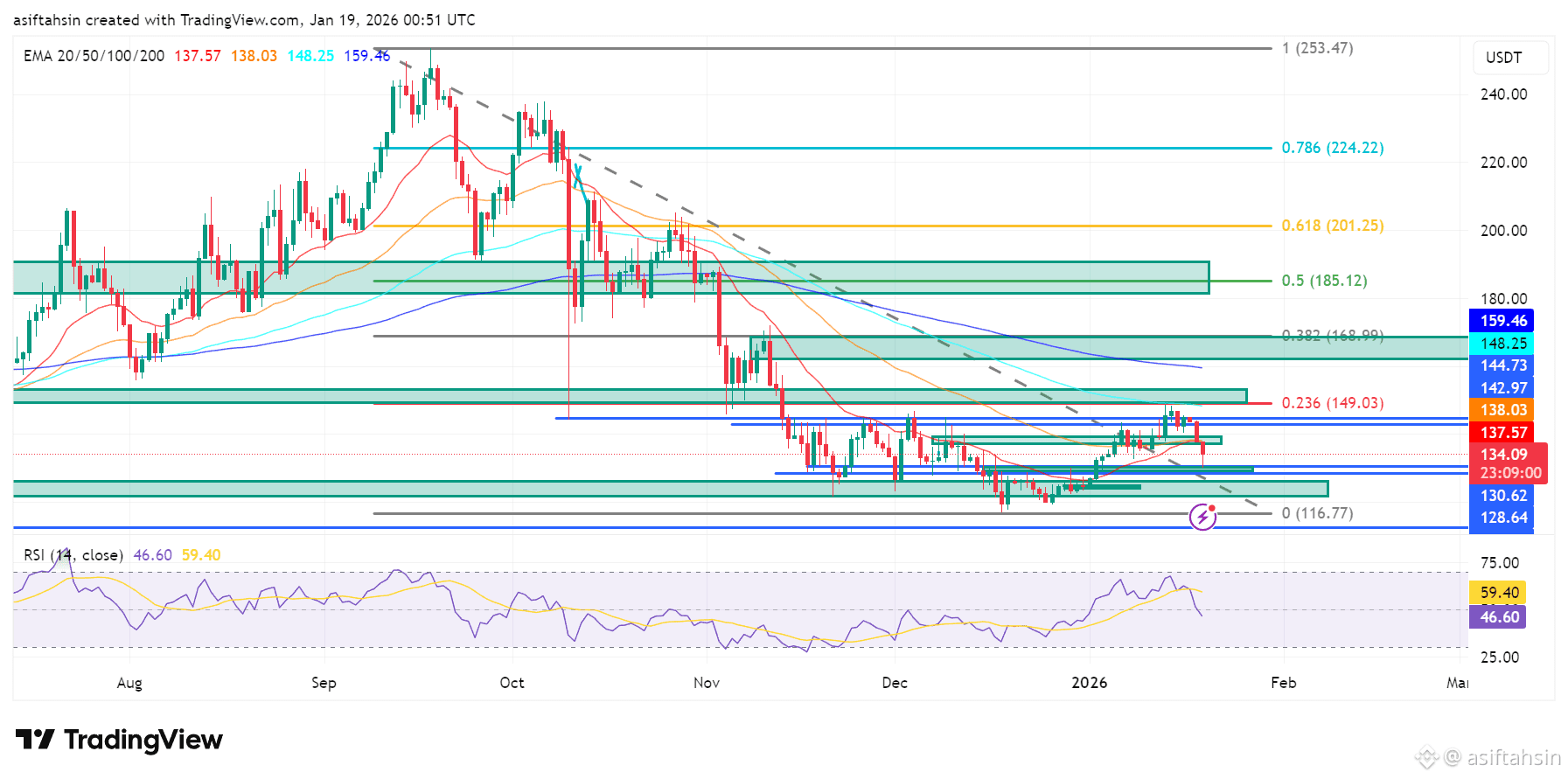The image size is (1568, 779).
Task: Click the 137.57 red price tag
Action: click(1502, 433)
